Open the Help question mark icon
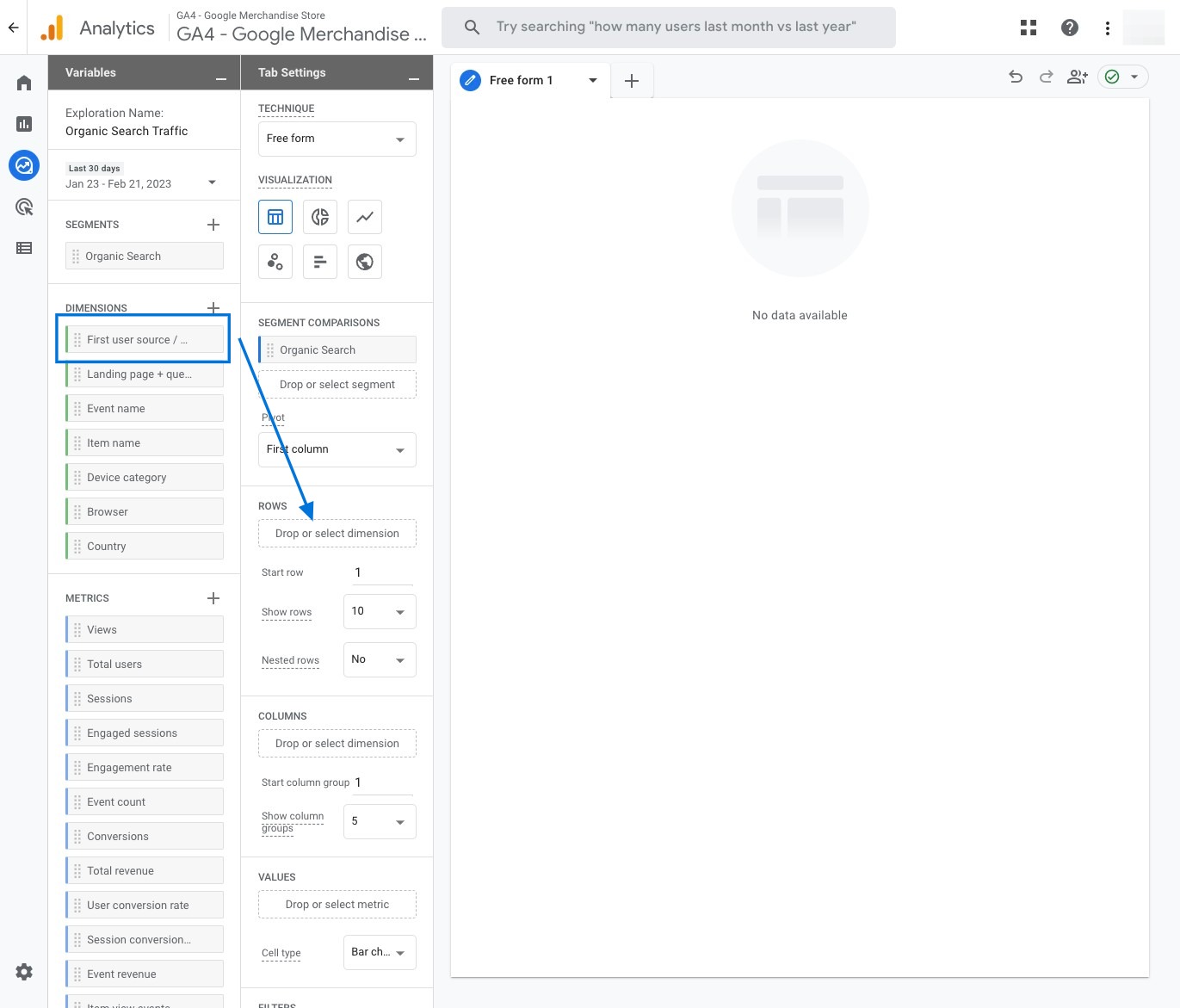 [x=1070, y=28]
